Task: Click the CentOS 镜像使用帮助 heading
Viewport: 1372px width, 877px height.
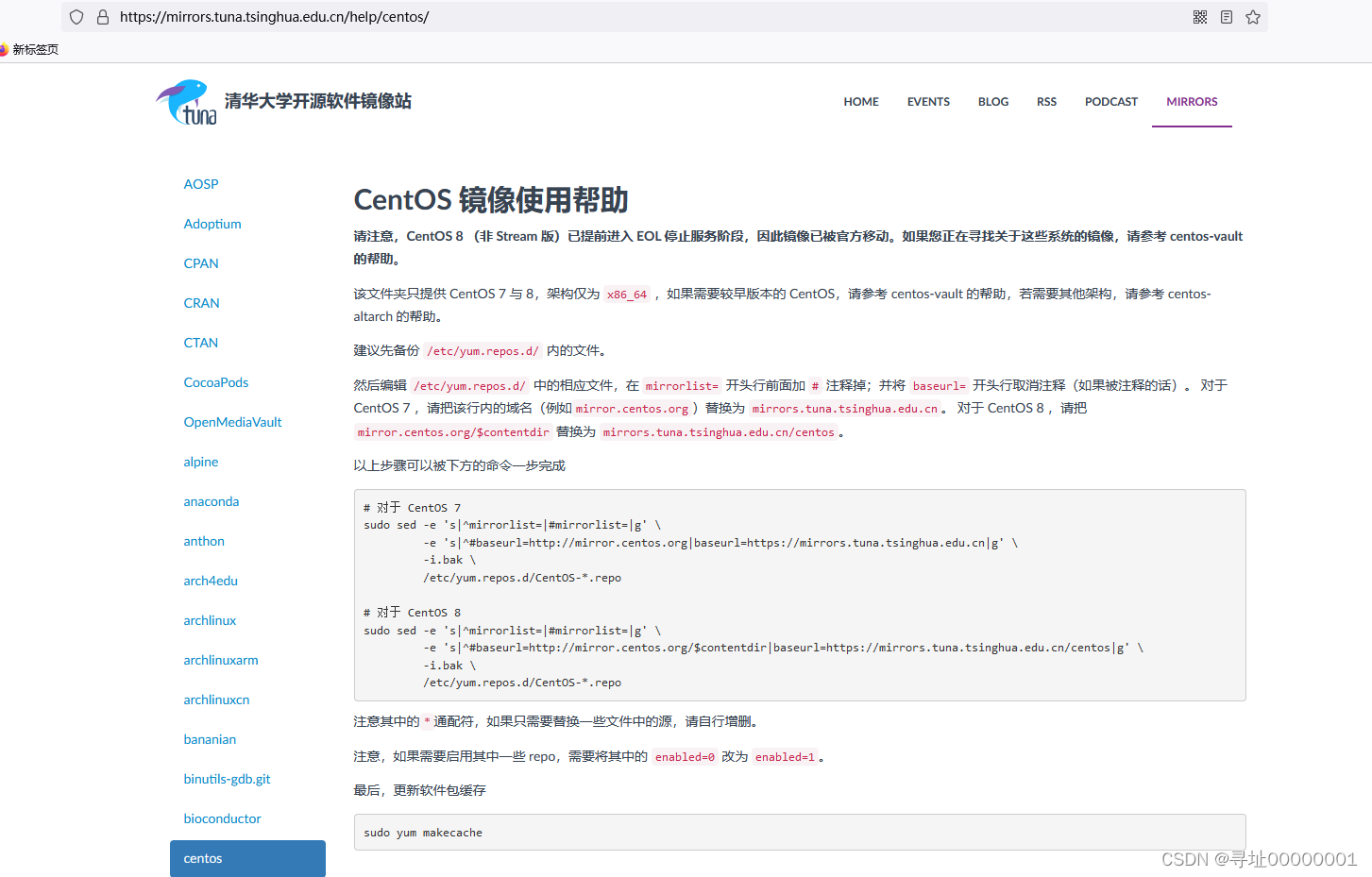Action: coord(491,199)
